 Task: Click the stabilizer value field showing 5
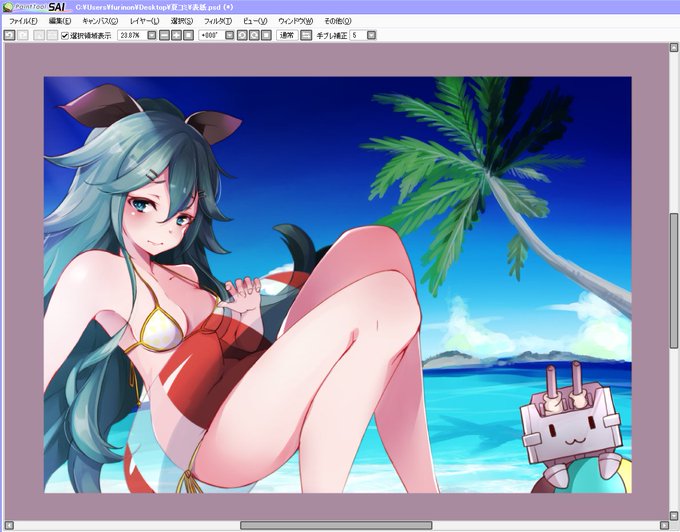358,36
